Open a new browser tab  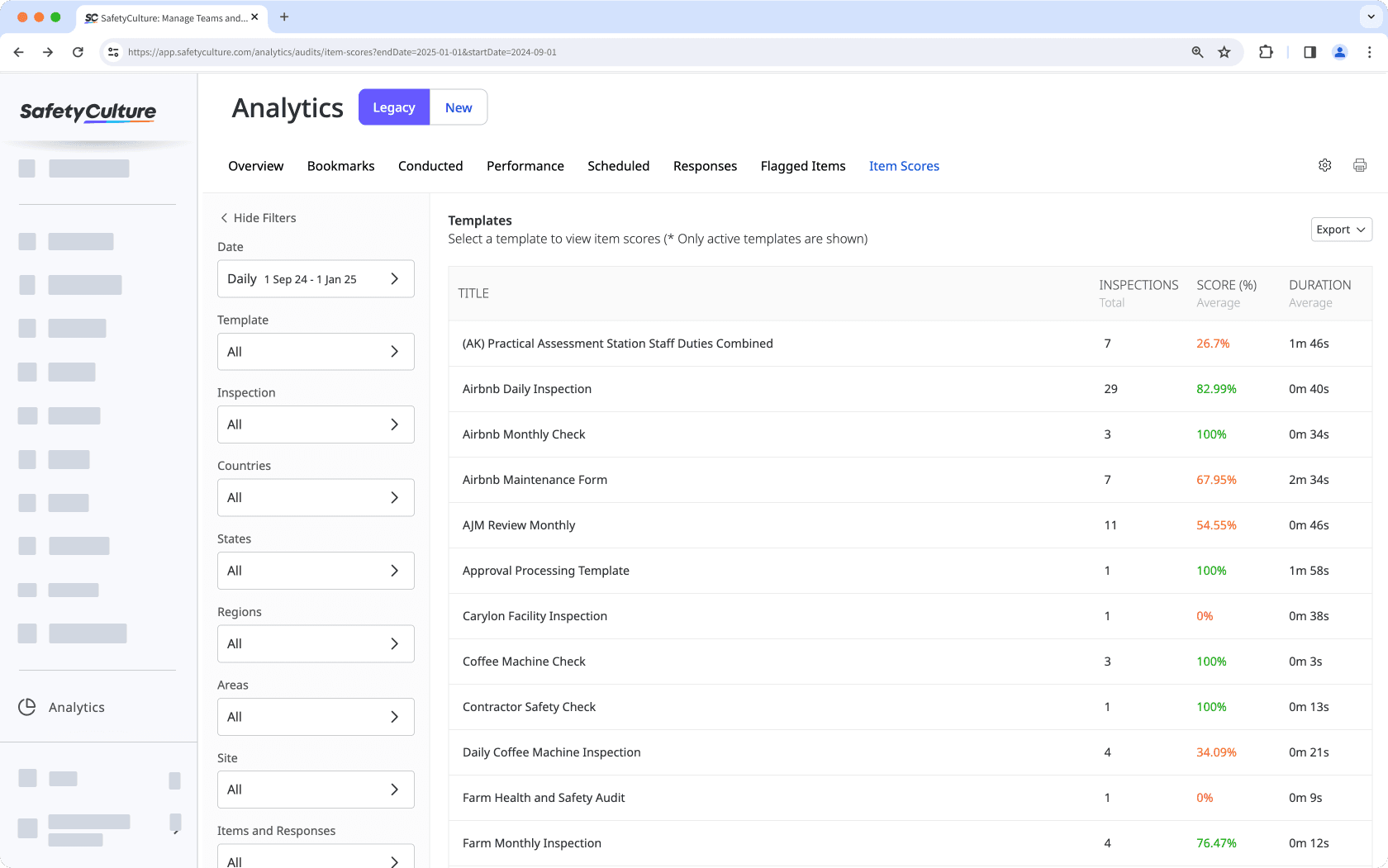[284, 17]
